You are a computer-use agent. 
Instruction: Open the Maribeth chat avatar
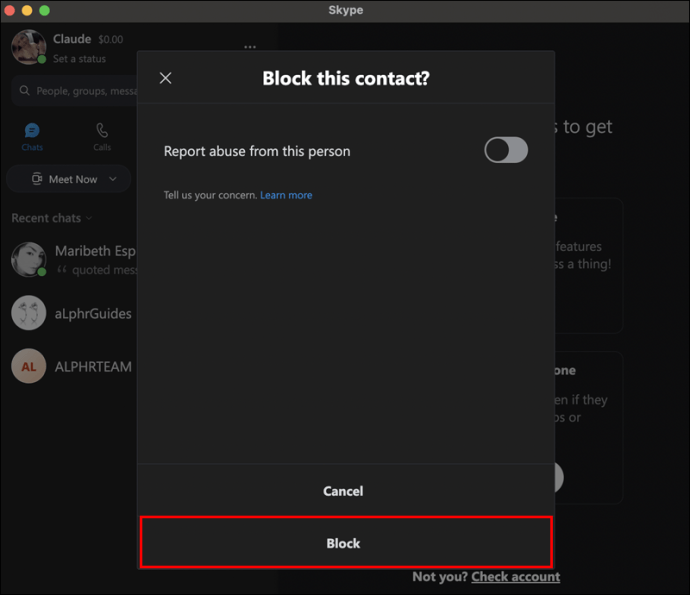click(29, 259)
